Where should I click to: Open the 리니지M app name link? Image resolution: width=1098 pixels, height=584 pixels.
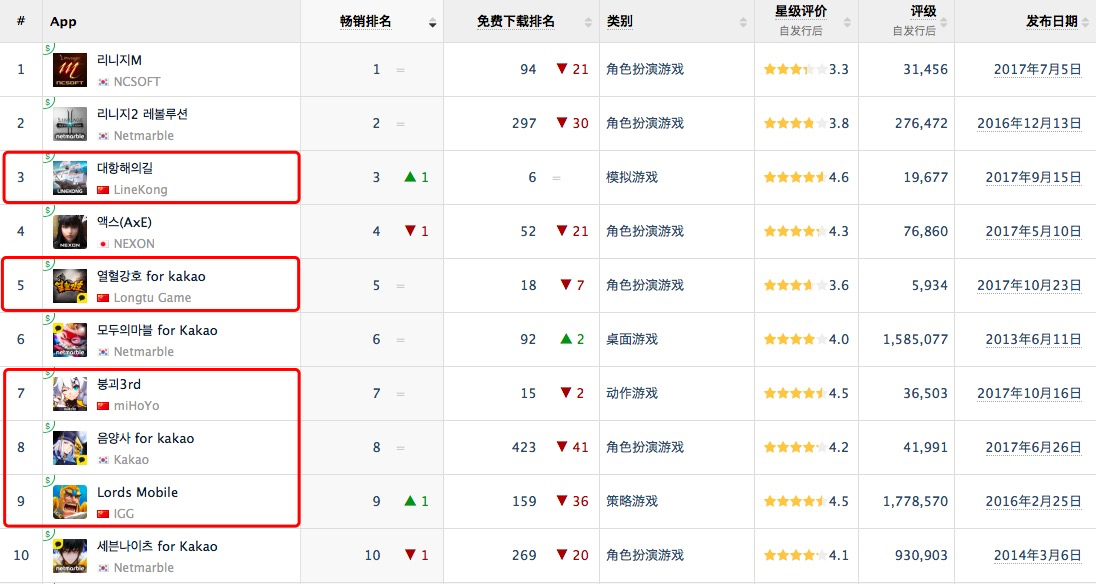coord(119,60)
